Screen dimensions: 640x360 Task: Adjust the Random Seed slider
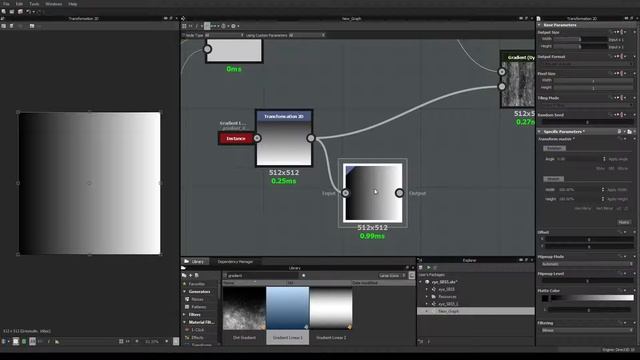tap(588, 122)
